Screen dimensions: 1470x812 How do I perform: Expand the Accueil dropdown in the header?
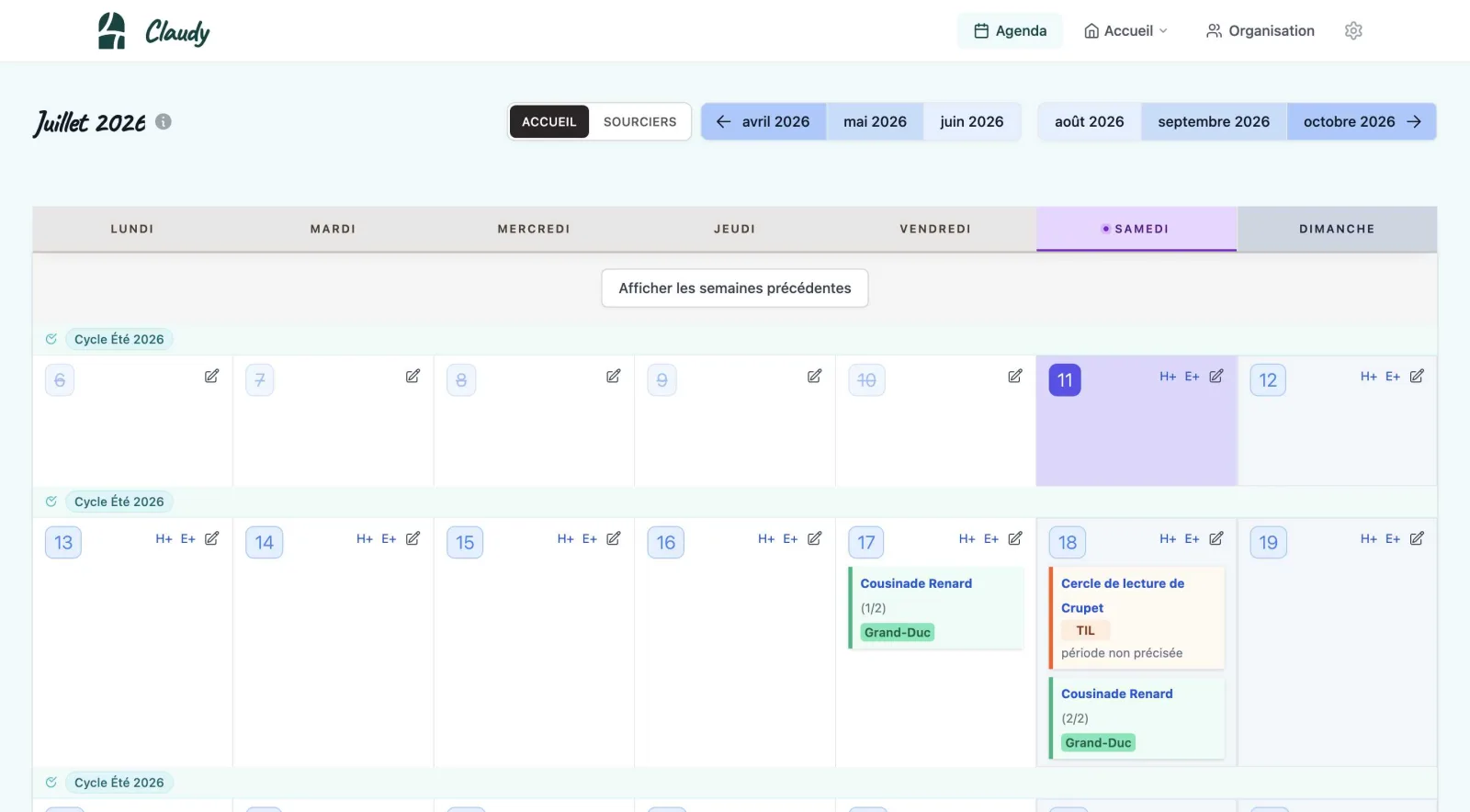pos(1126,31)
